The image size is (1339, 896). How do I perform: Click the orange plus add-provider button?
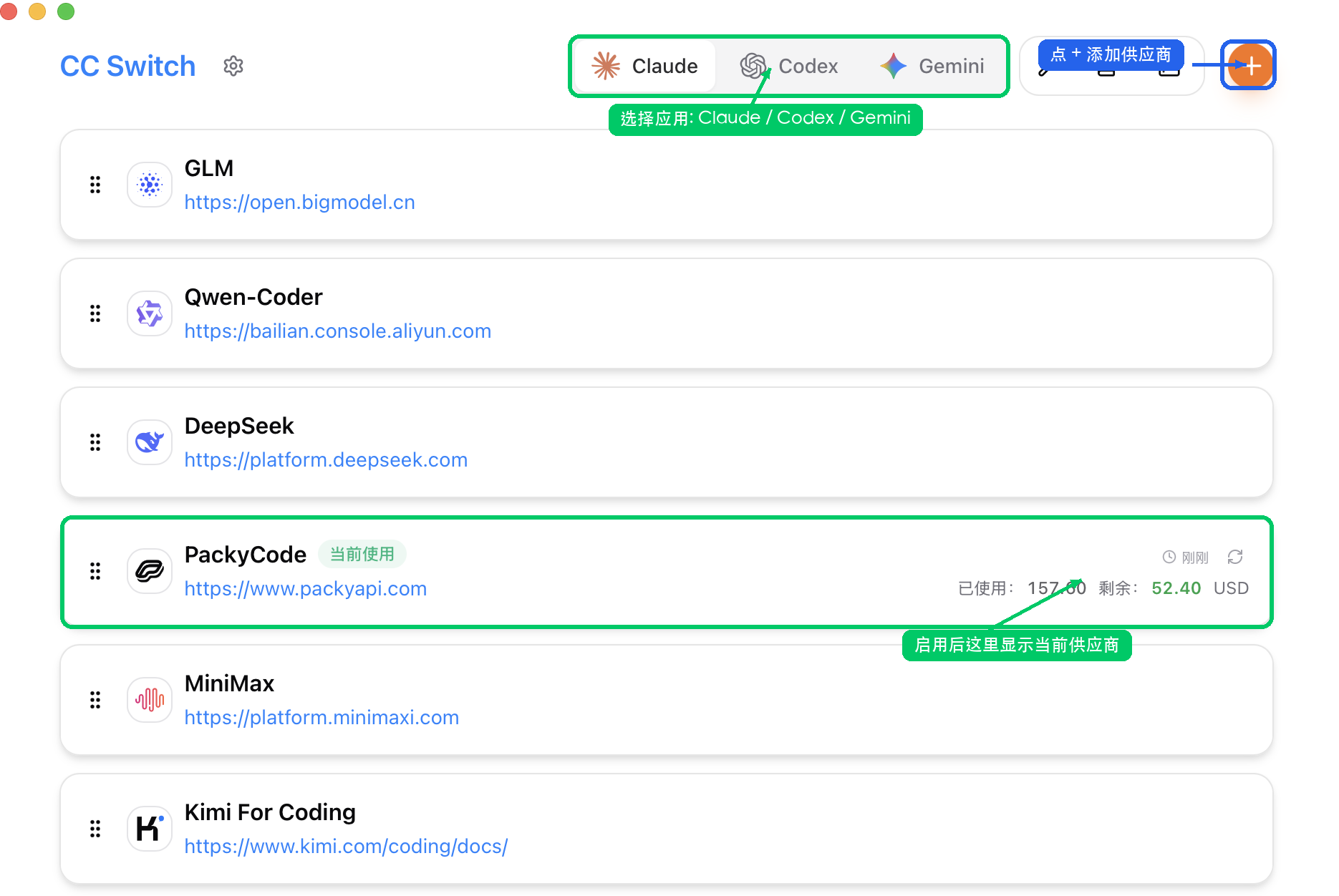(x=1249, y=66)
